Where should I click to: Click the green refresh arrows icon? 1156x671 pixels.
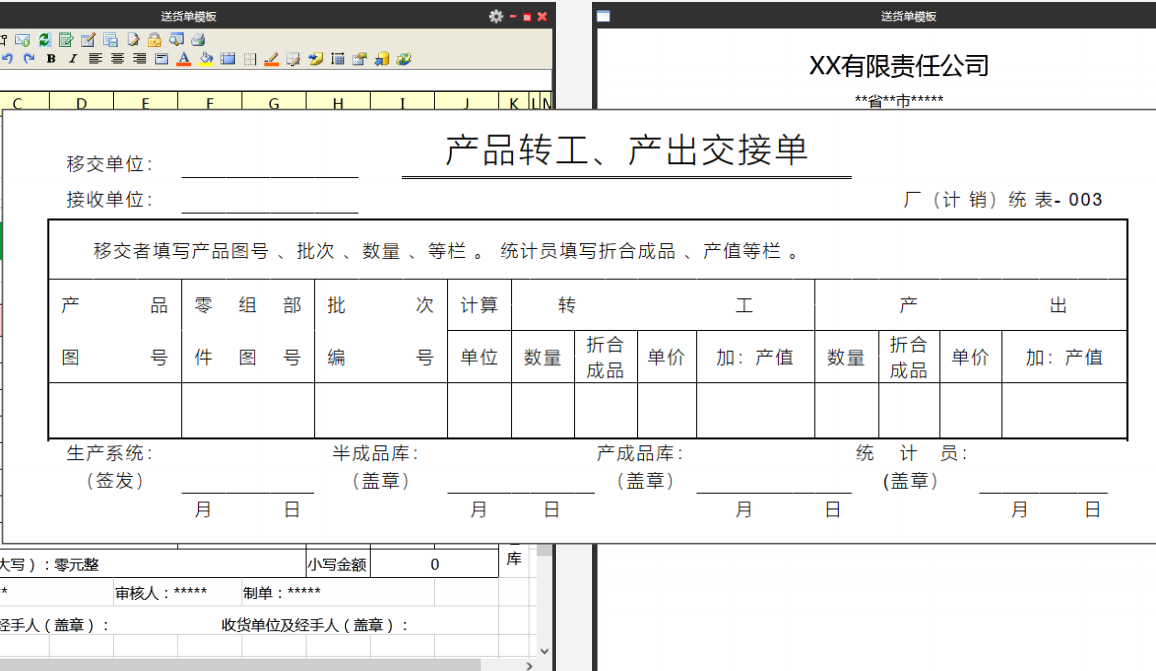pyautogui.click(x=44, y=40)
